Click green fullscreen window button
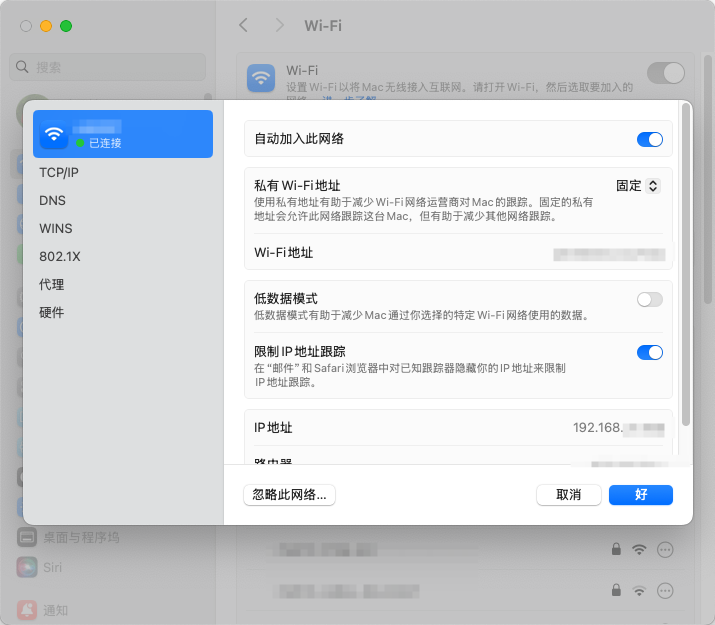715x625 pixels. click(66, 26)
